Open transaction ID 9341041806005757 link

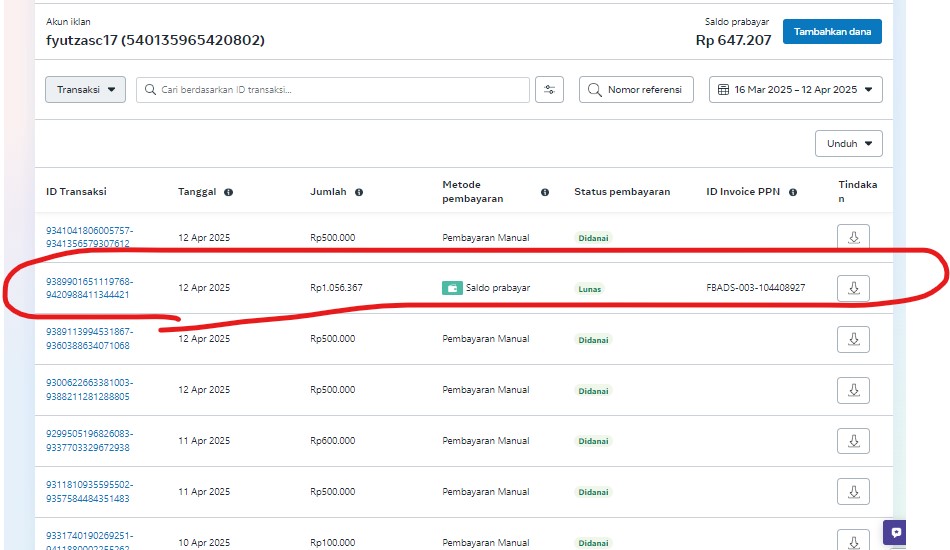coord(89,237)
